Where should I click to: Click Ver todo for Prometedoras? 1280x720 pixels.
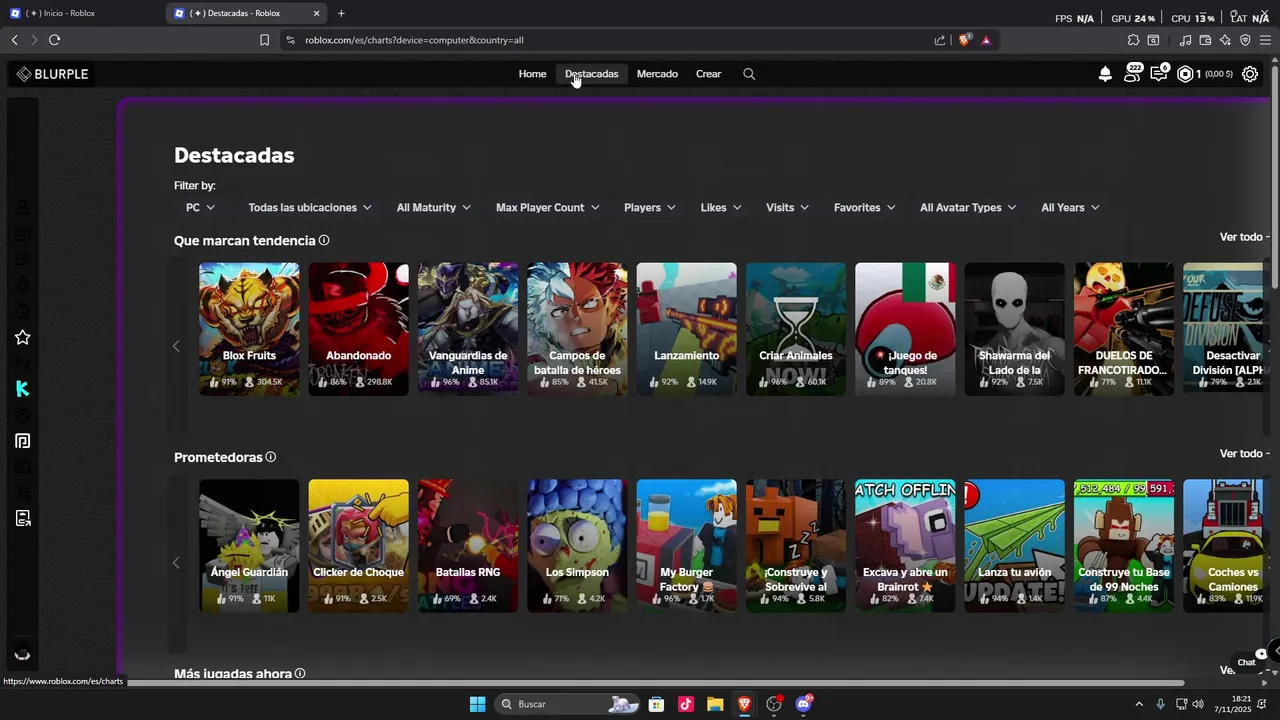(x=1244, y=454)
